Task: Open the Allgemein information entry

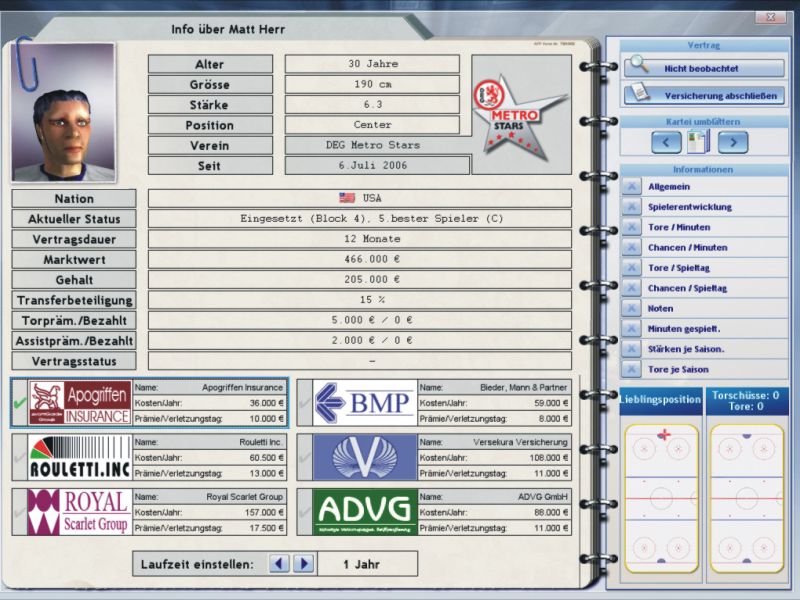Action: [669, 187]
